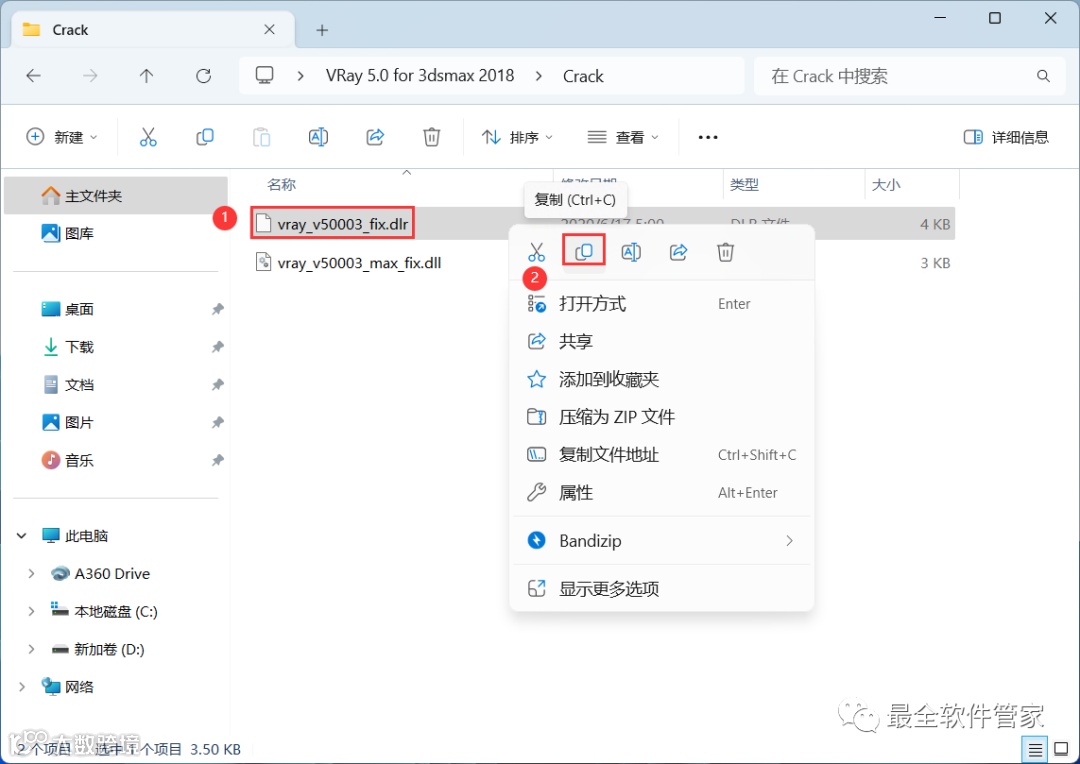Viewport: 1080px width, 764px height.
Task: Click the Crack breadcrumb in the address bar
Action: pos(583,76)
